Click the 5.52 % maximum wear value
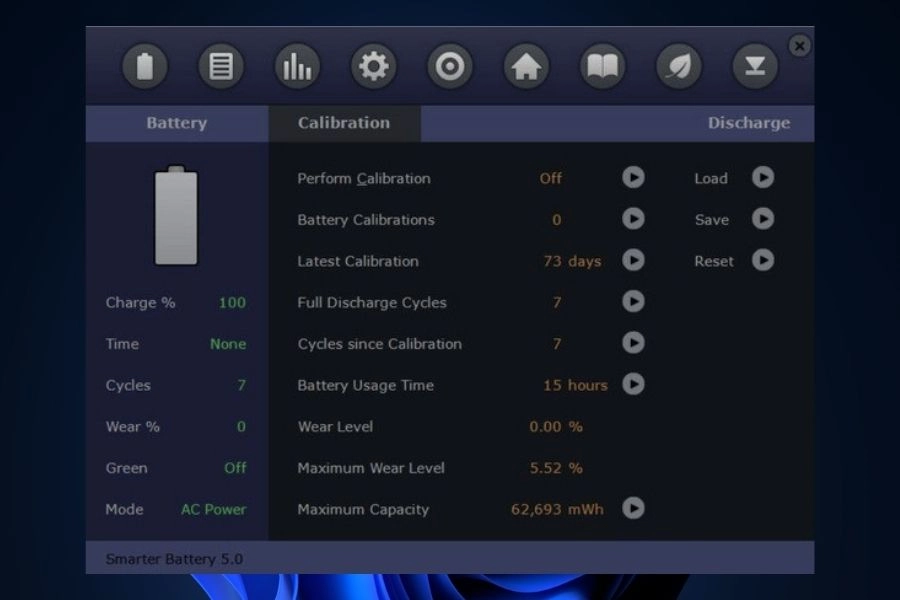 tap(556, 468)
